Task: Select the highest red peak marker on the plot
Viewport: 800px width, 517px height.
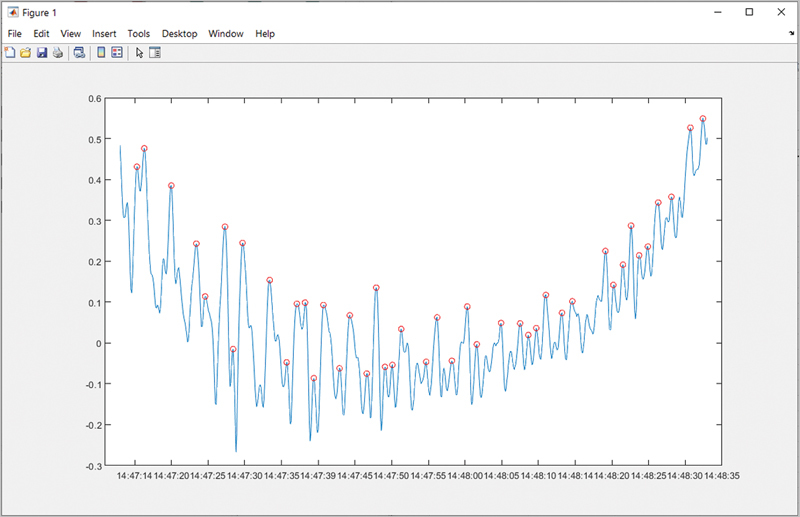Action: pos(703,119)
